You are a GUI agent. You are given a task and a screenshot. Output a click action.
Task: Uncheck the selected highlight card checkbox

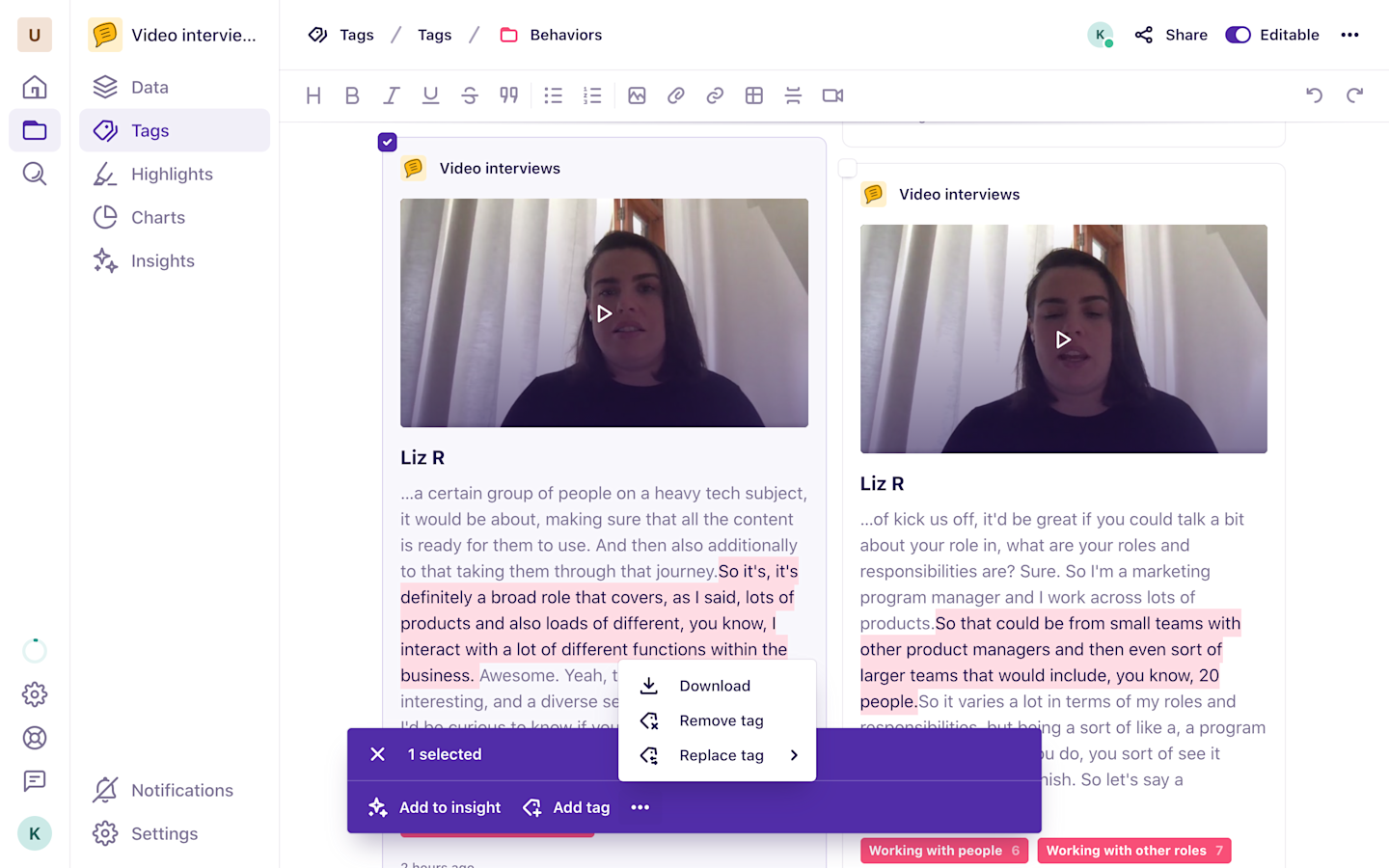coord(387,142)
